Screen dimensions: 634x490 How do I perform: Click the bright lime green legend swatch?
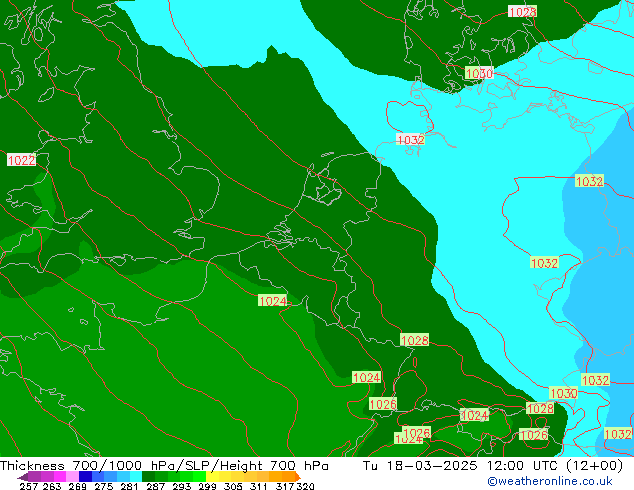tap(199, 476)
